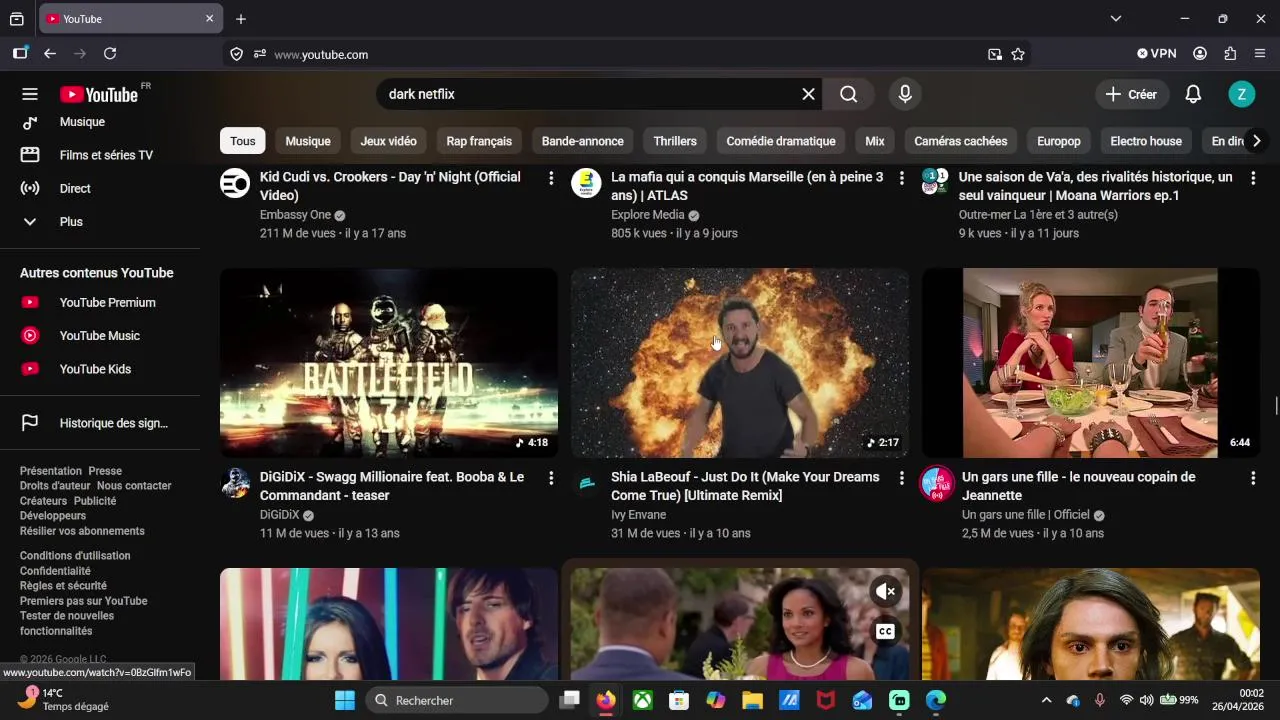
Task: Click the page vertical scrollbar thumb
Action: tap(1275, 405)
